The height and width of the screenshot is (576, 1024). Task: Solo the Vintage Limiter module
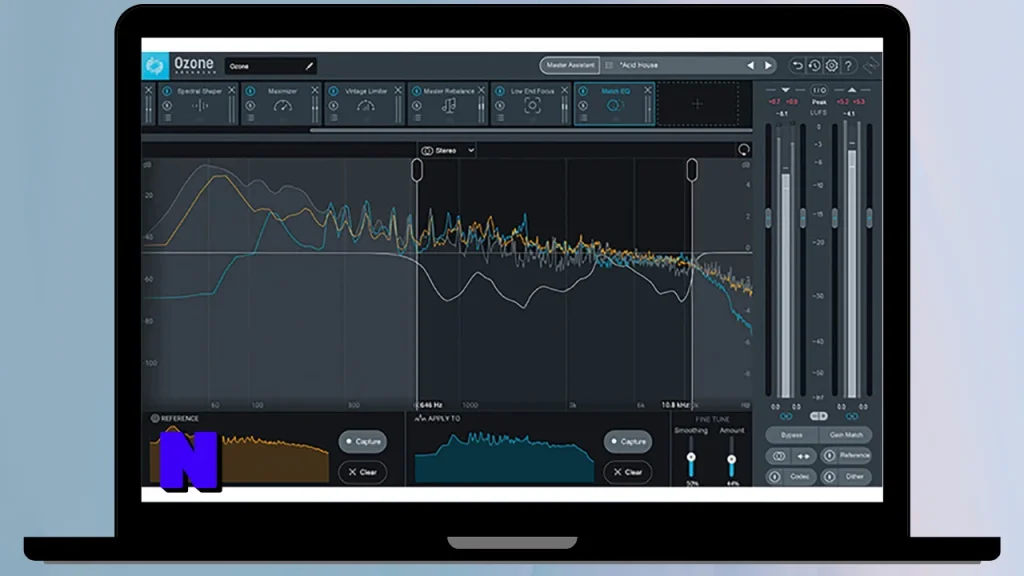334,106
